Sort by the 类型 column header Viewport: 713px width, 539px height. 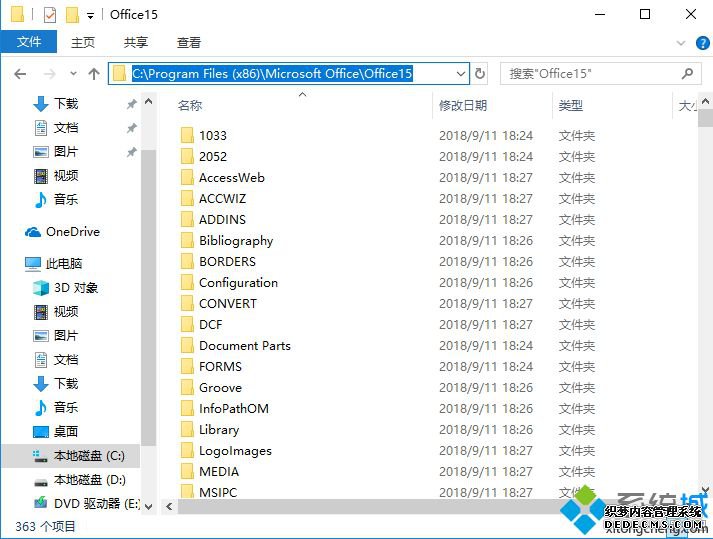point(571,106)
